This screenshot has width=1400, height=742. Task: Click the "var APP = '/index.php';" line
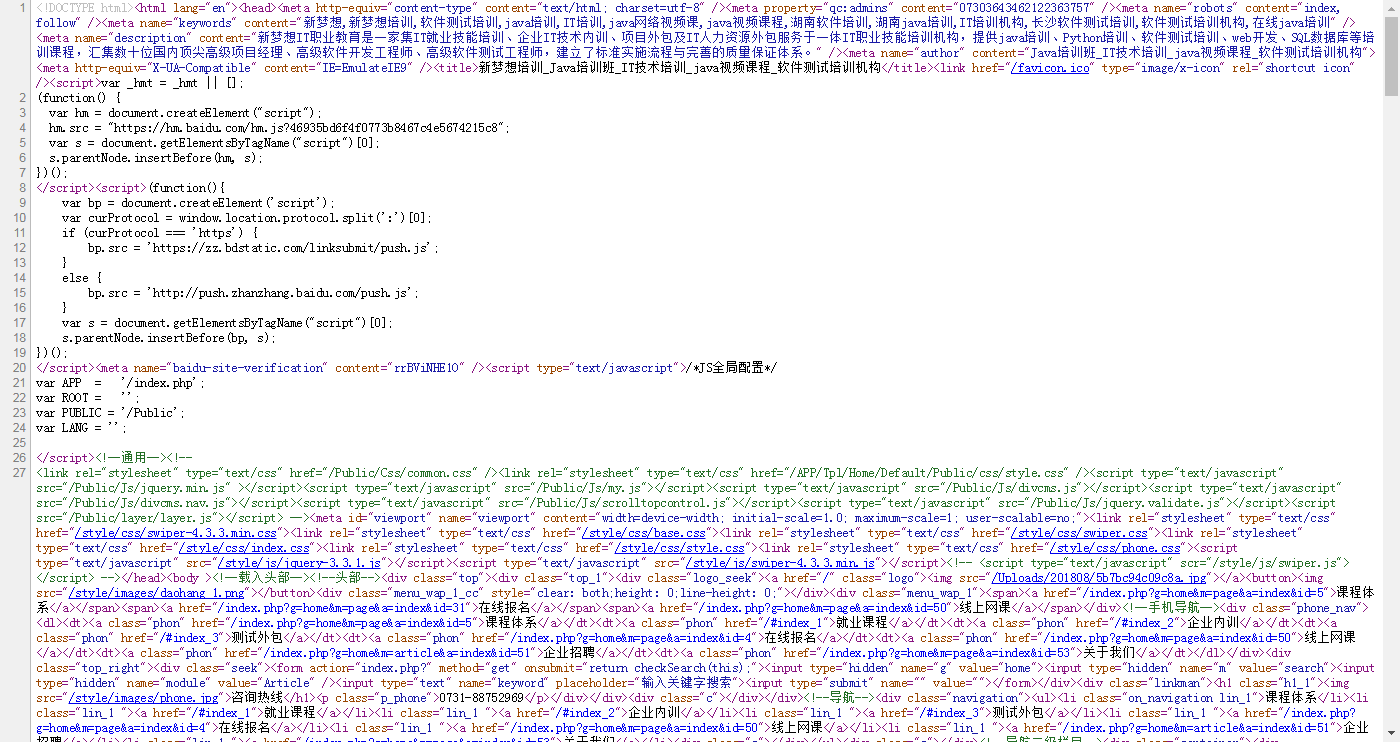pos(120,383)
